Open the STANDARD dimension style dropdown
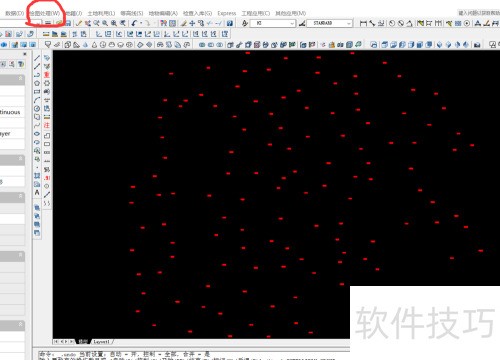Viewport: 500px width, 360px height. pyautogui.click(x=329, y=23)
